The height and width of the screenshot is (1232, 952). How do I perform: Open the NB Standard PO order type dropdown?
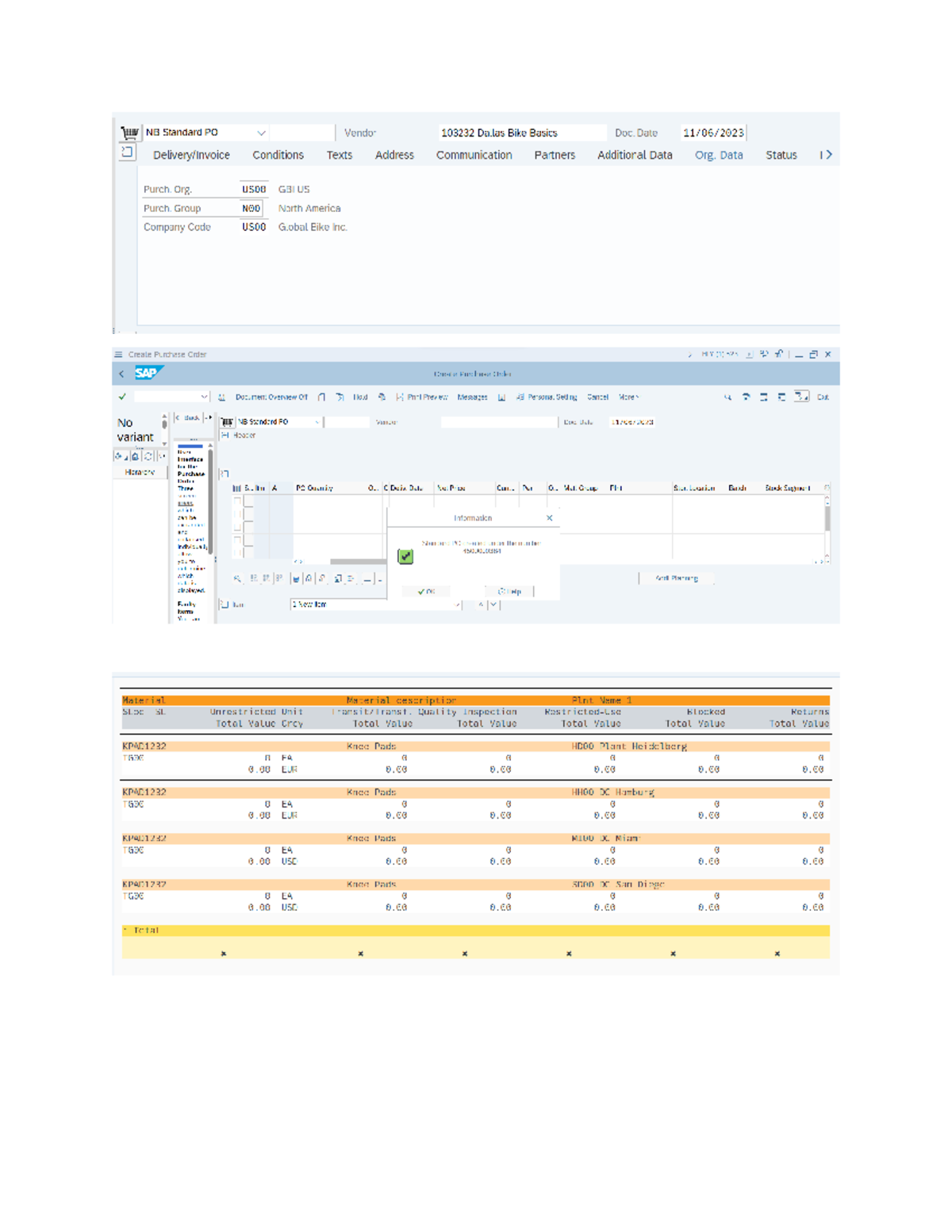[x=261, y=132]
